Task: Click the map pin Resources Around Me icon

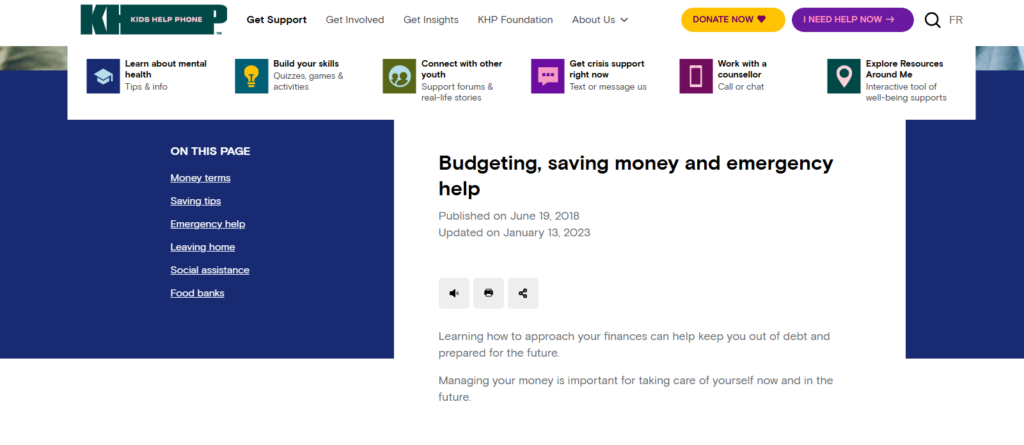Action: 844,76
